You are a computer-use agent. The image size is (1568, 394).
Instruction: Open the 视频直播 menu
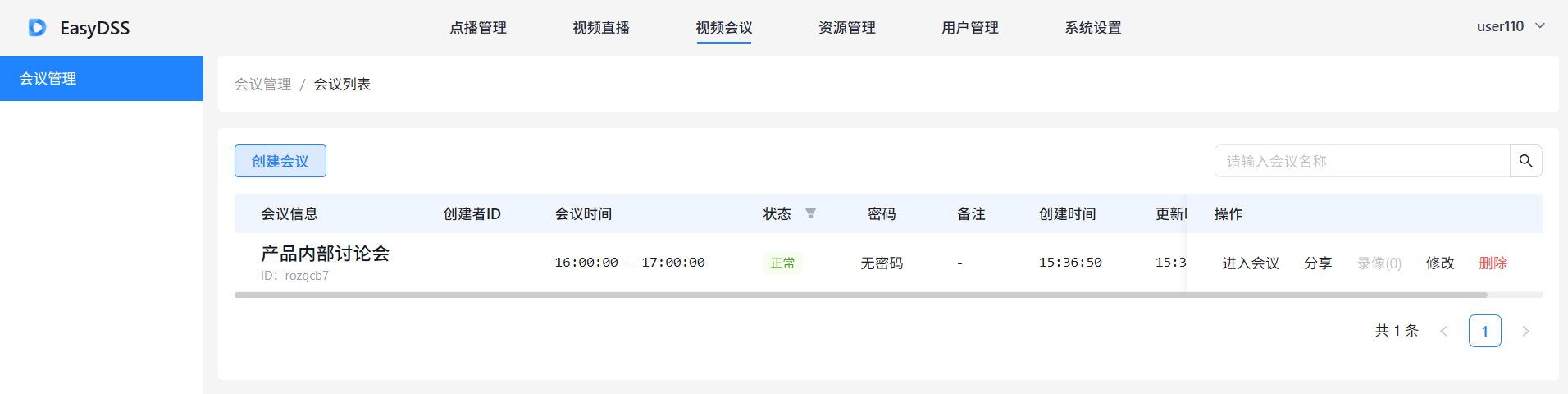601,28
